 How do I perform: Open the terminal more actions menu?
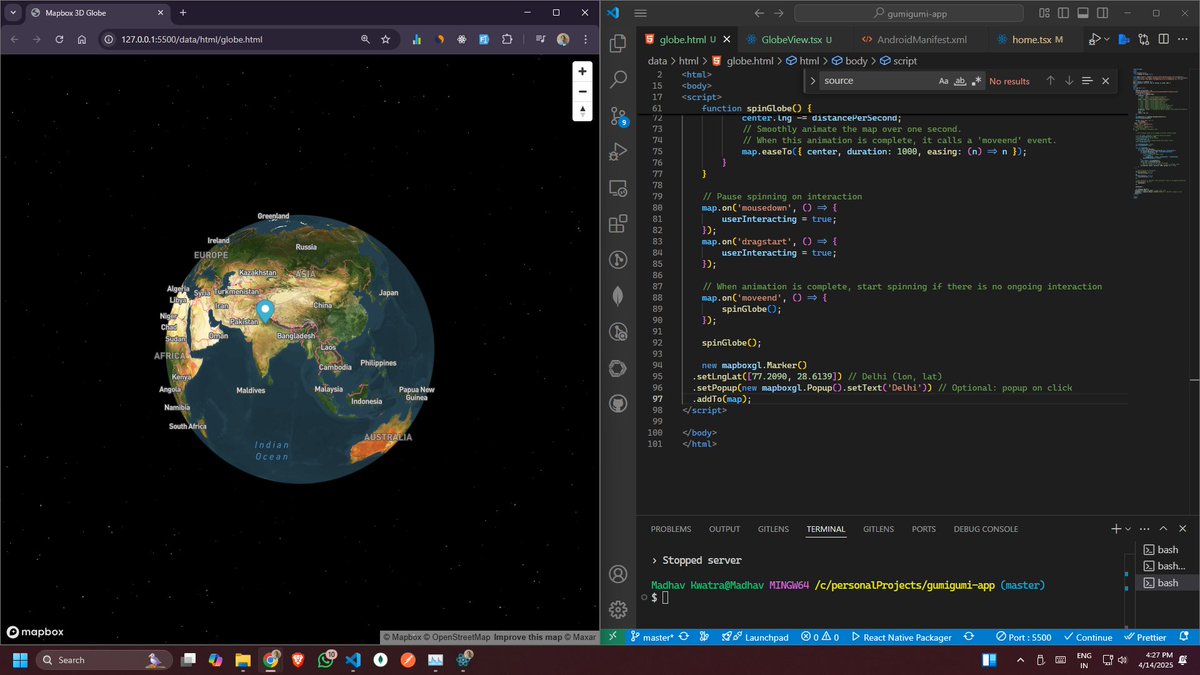pos(1144,528)
